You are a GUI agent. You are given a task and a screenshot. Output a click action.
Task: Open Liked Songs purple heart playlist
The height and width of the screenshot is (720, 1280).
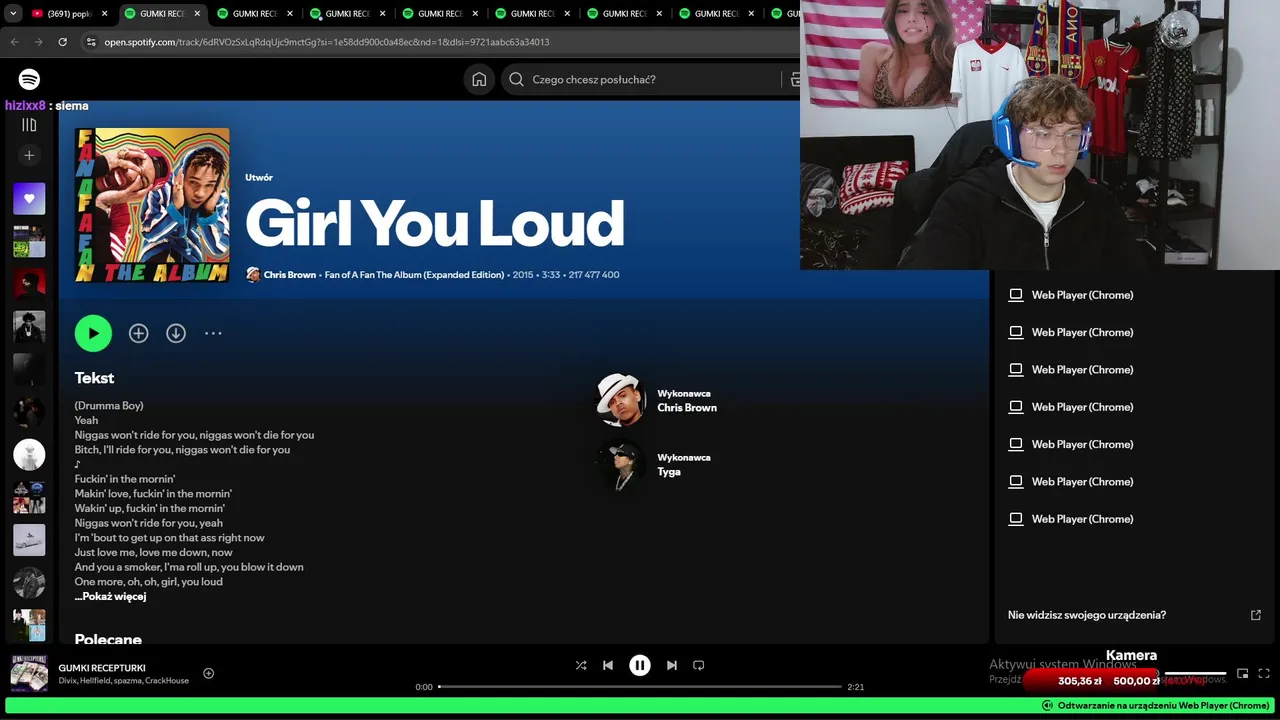click(x=29, y=198)
